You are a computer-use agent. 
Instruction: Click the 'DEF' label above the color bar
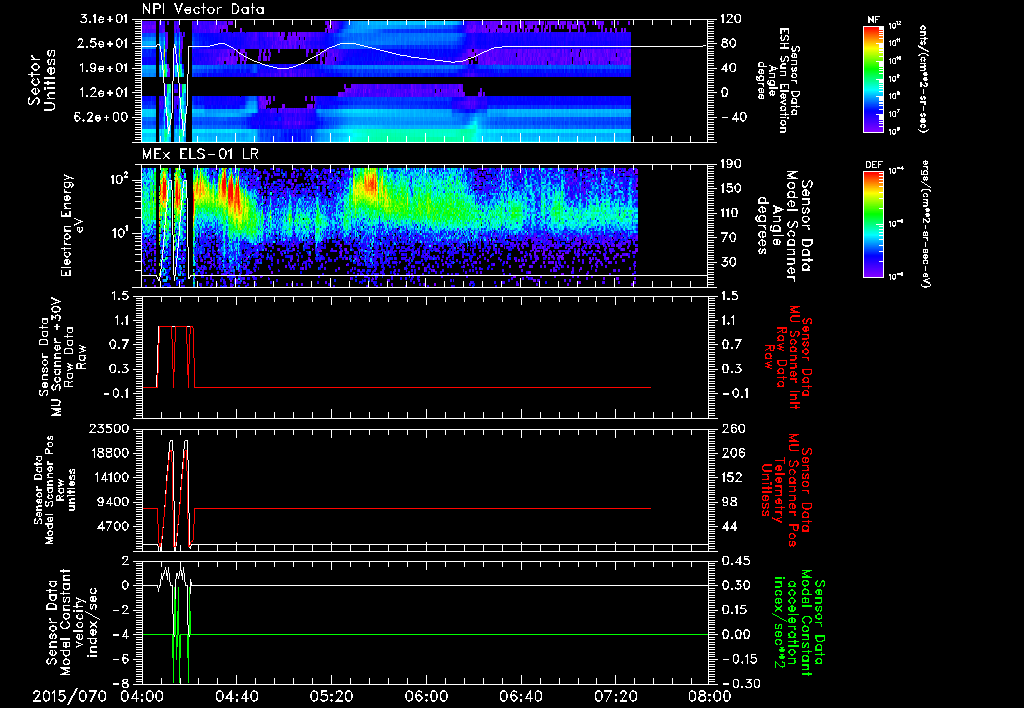pyautogui.click(x=873, y=165)
